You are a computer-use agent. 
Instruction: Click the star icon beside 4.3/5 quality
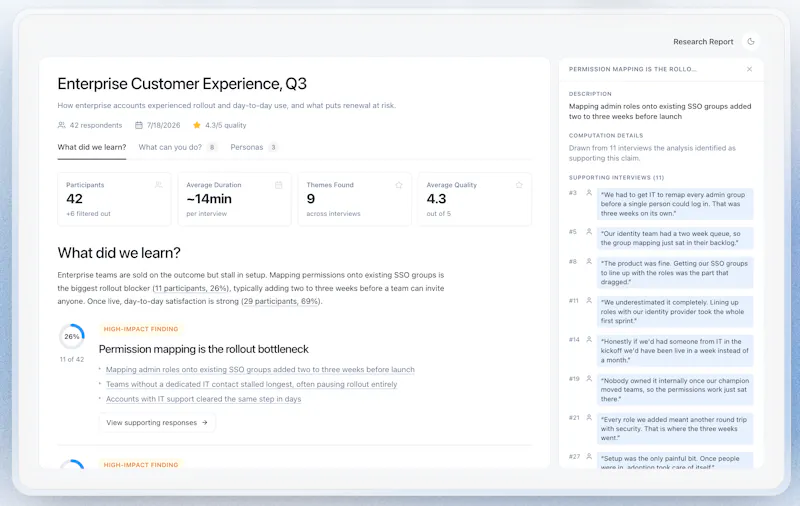pos(196,125)
